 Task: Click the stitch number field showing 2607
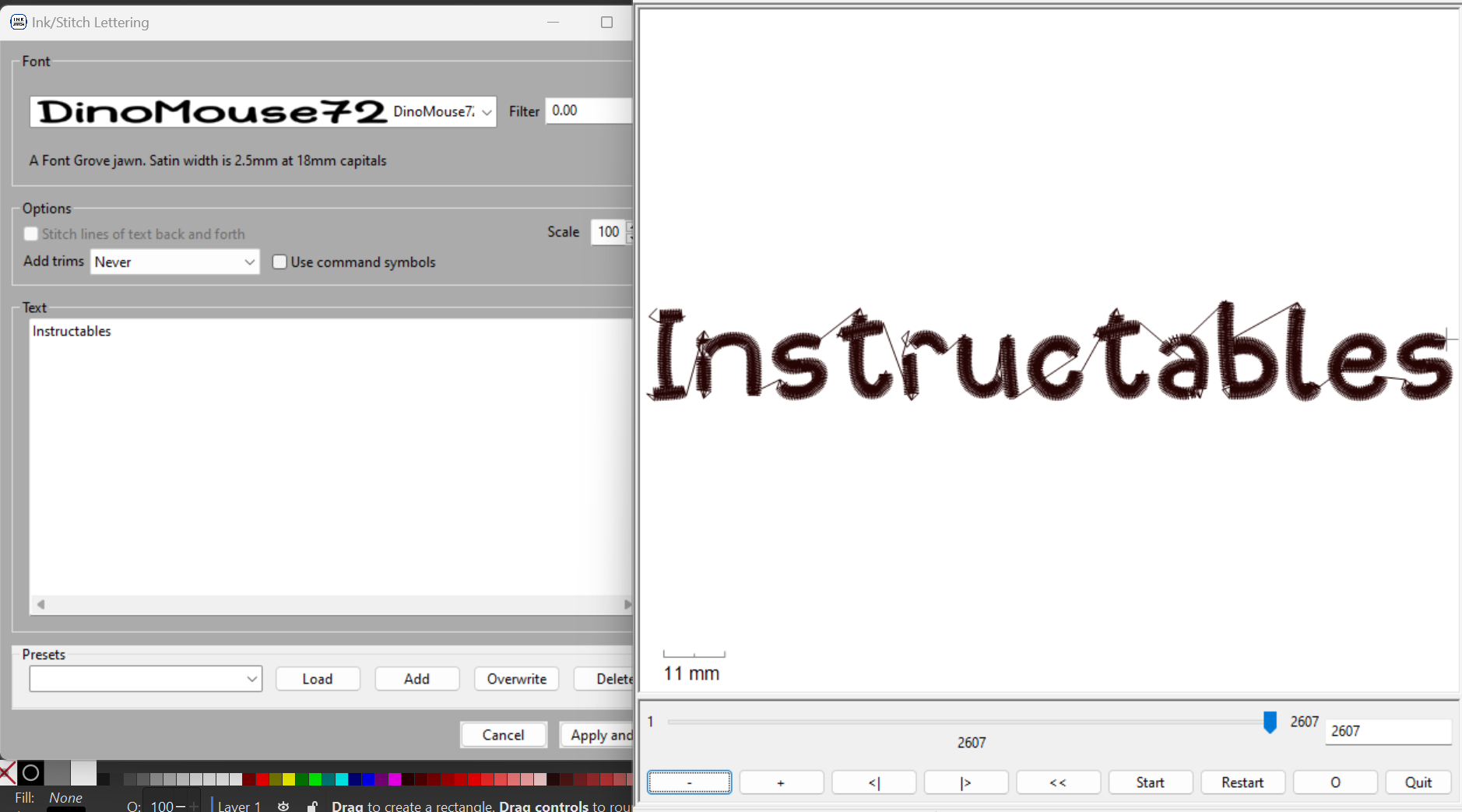pyautogui.click(x=1388, y=731)
